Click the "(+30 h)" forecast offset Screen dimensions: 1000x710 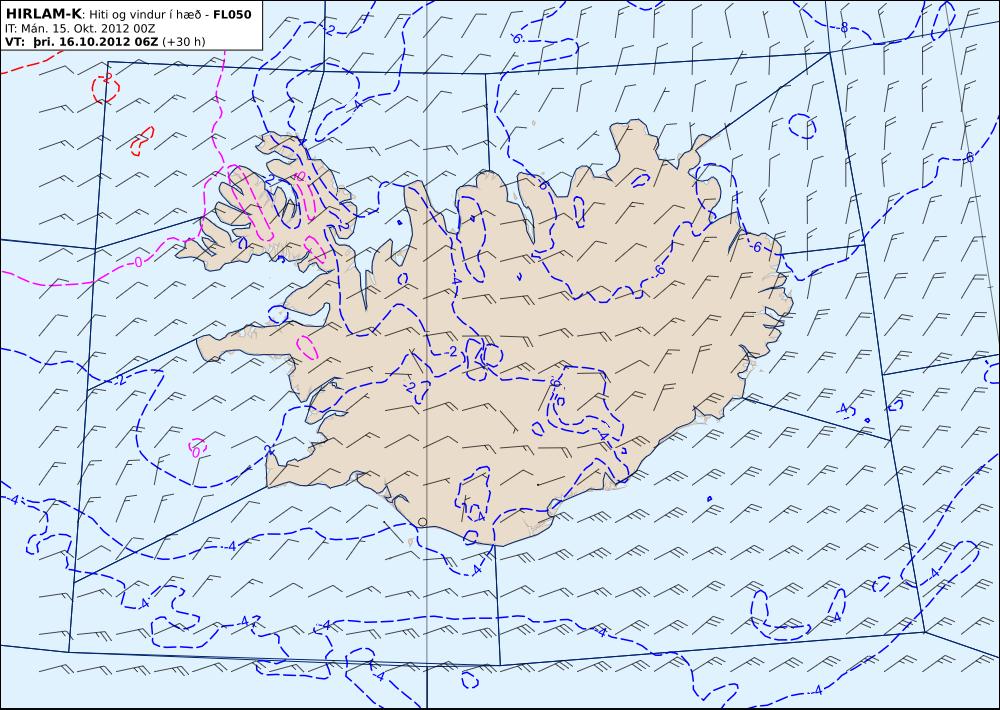184,42
